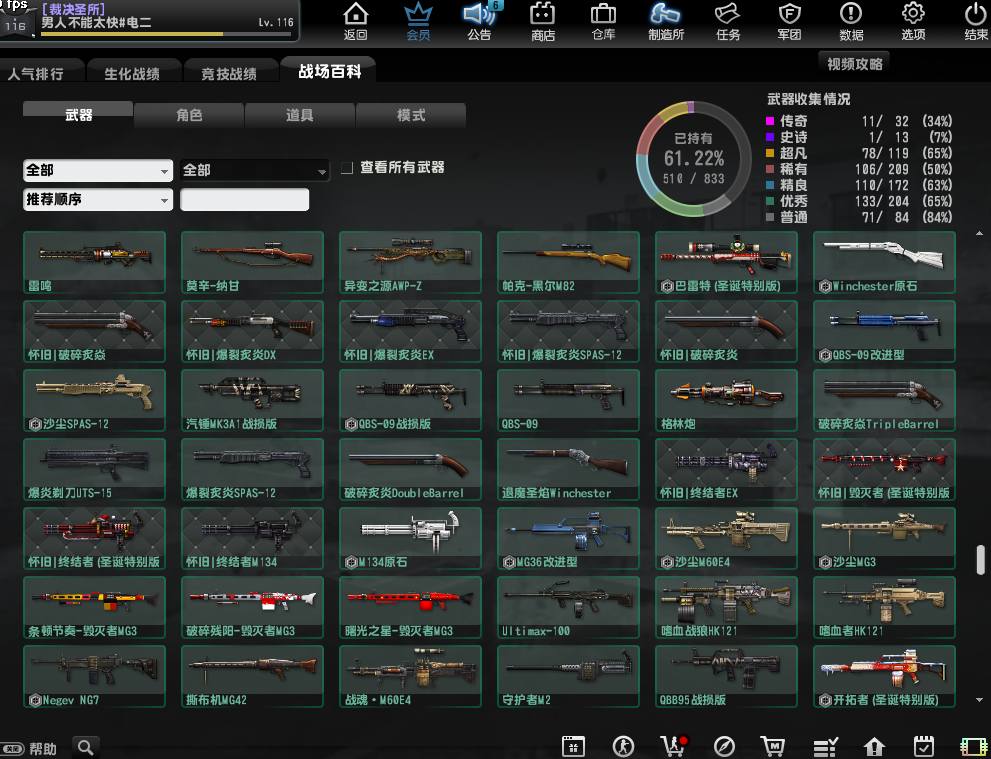The image size is (991, 759).
Task: Click the magnifier search icon in bottom bar
Action: (x=86, y=747)
